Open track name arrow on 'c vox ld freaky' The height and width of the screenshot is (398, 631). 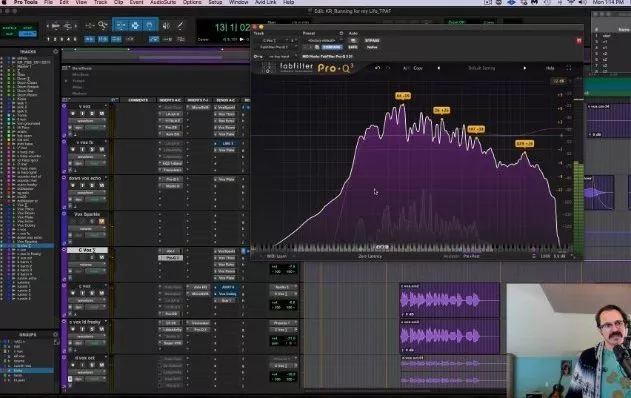point(106,322)
